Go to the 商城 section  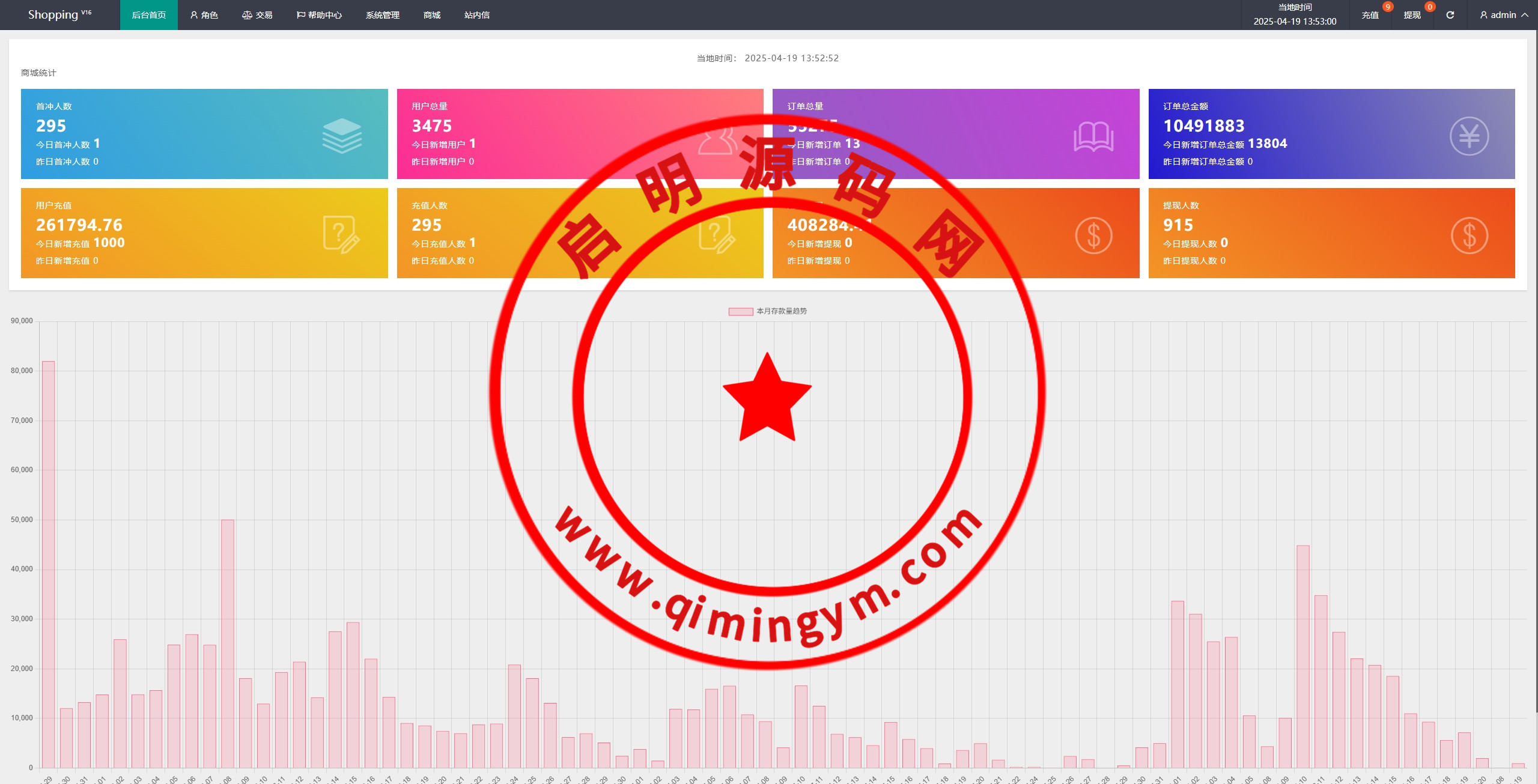point(431,15)
